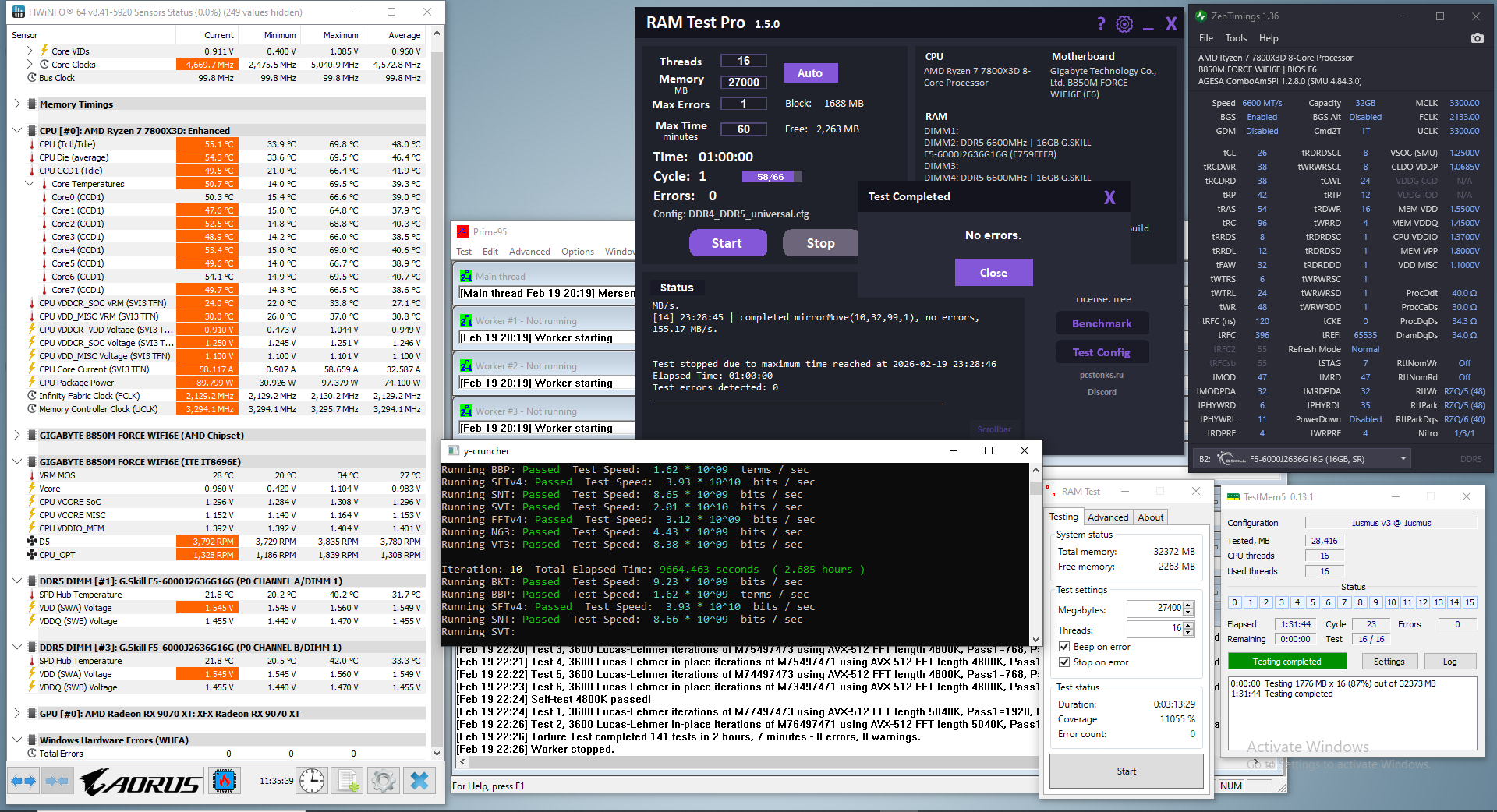Open RAM Test Pro help with question mark icon
The image size is (1497, 812).
(x=1100, y=24)
